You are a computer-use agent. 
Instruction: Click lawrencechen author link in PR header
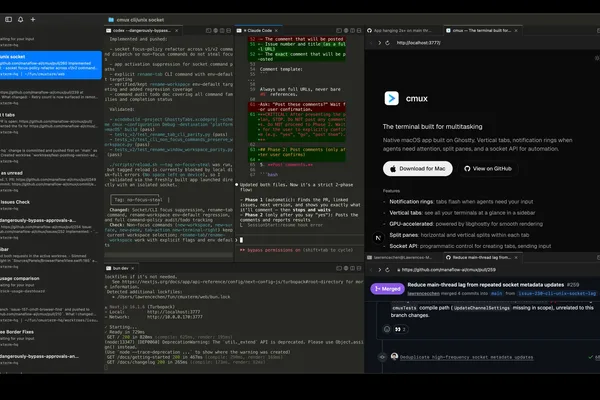(424, 294)
